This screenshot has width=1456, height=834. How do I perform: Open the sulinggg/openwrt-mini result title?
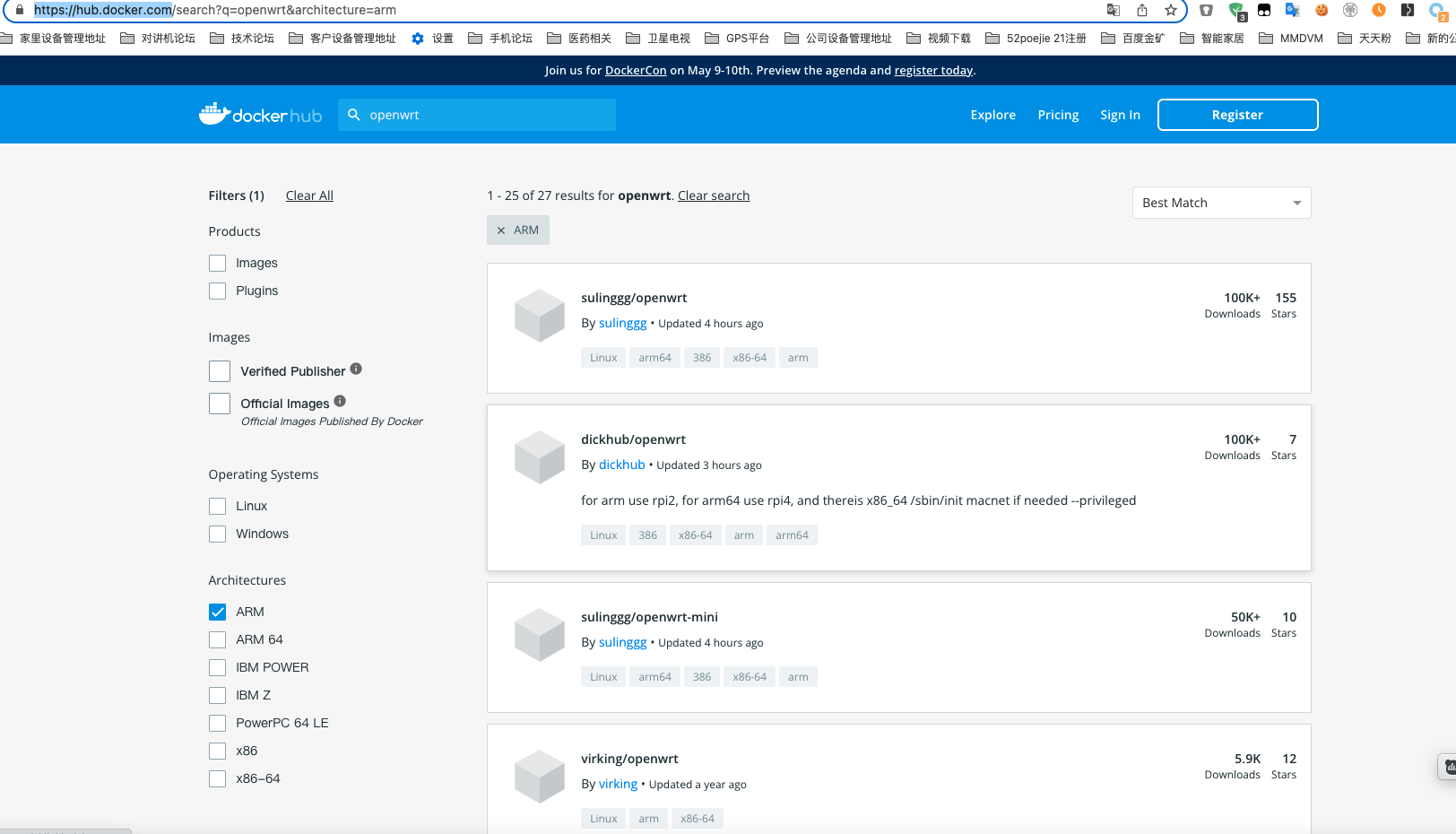coord(649,617)
